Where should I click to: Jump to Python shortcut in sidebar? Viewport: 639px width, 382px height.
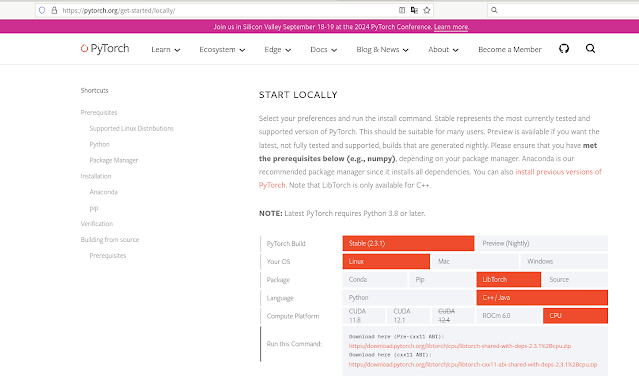(99, 144)
